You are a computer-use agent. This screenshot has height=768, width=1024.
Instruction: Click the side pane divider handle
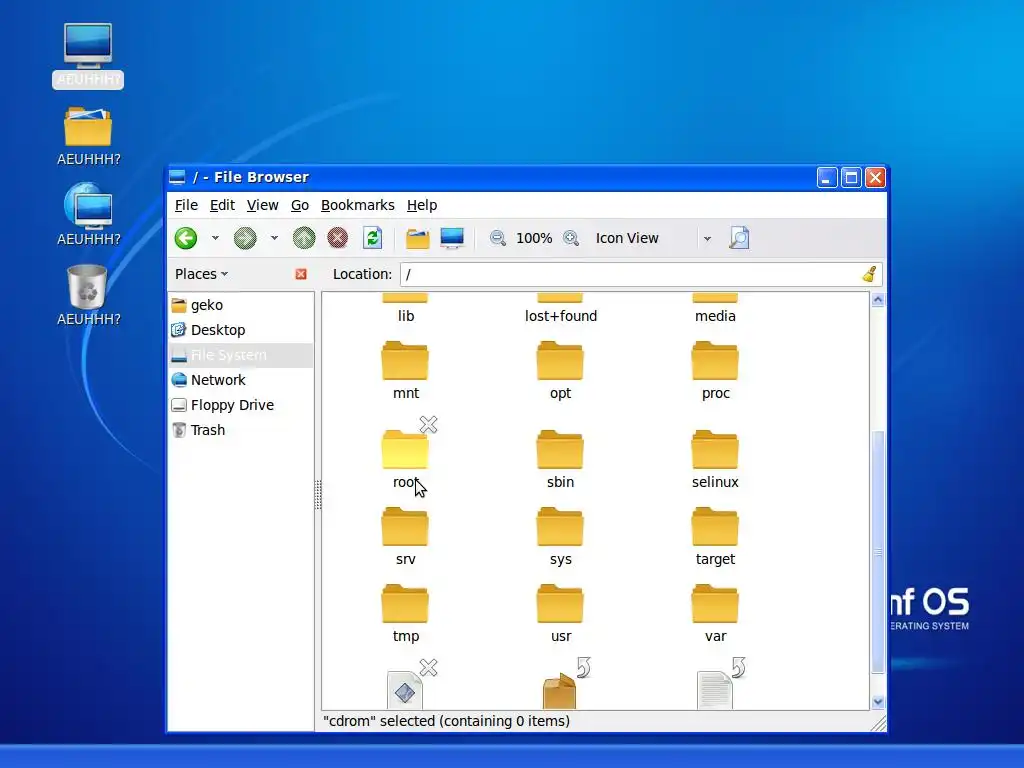coord(318,494)
